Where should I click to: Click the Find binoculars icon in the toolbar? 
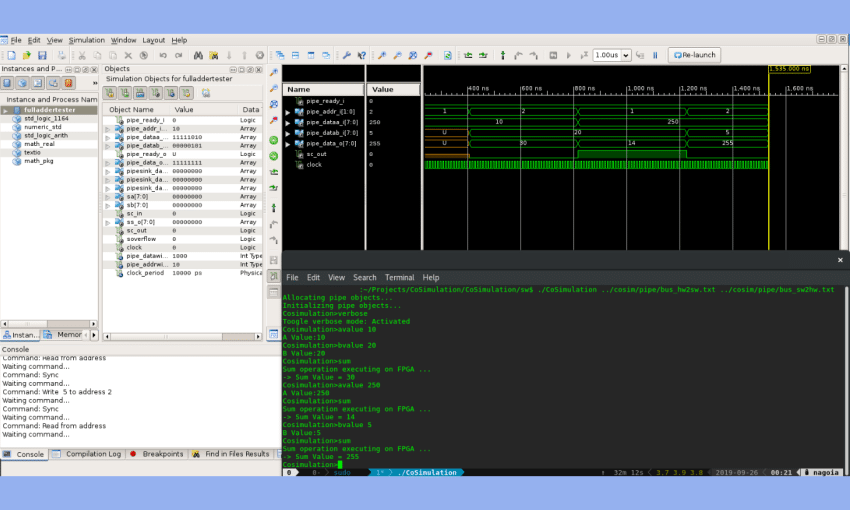point(199,55)
